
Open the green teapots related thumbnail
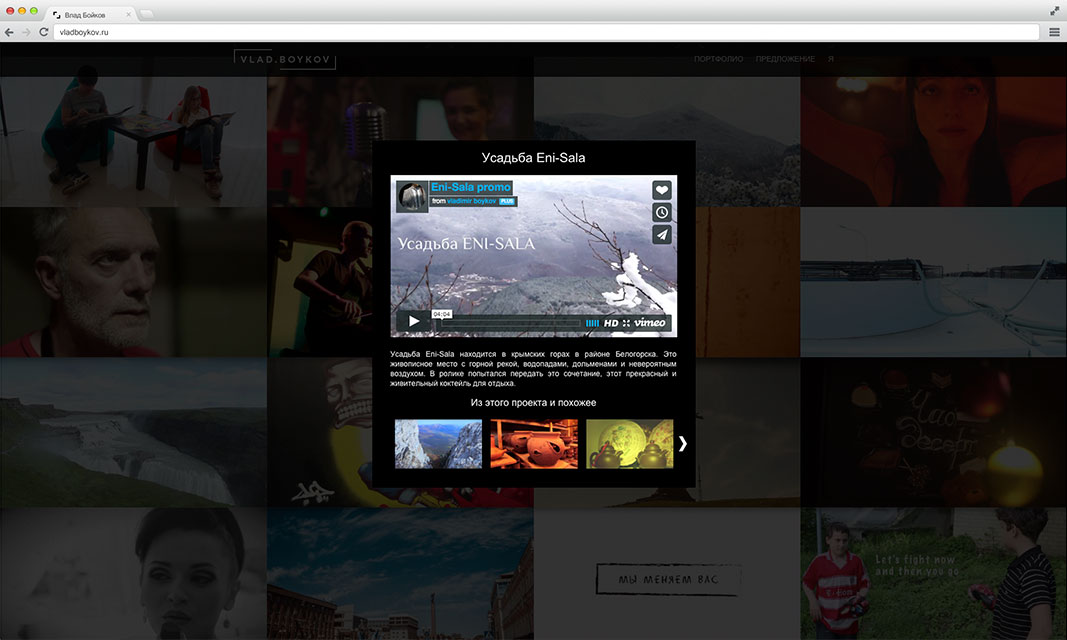[629, 444]
